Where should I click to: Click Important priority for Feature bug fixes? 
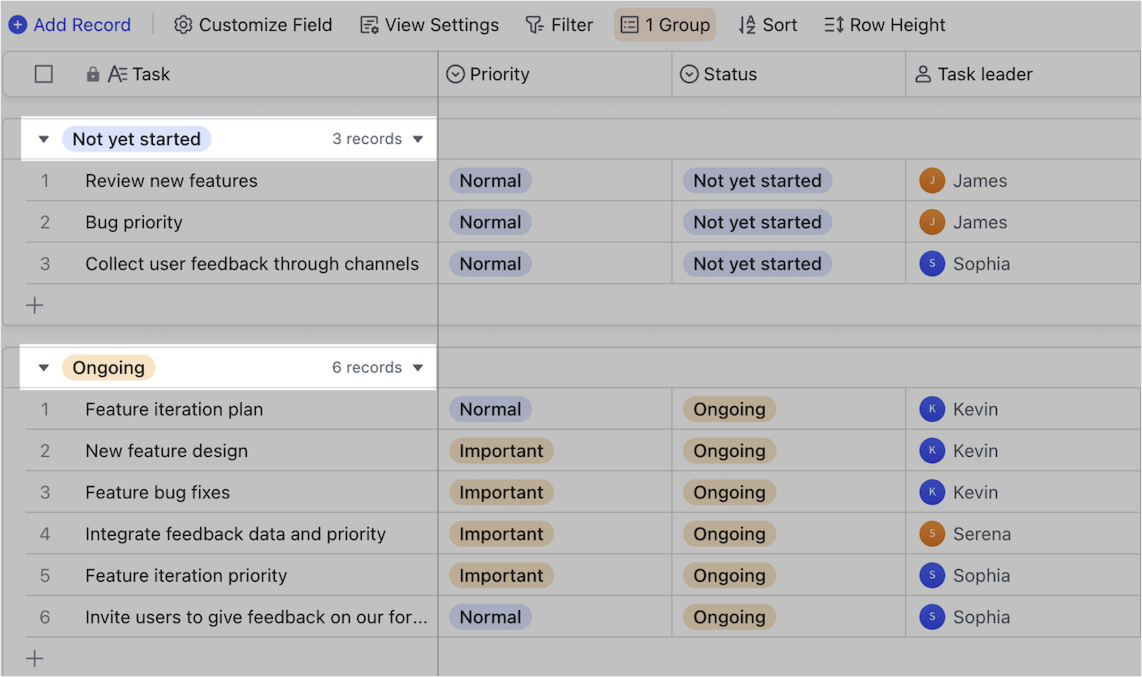pyautogui.click(x=501, y=492)
